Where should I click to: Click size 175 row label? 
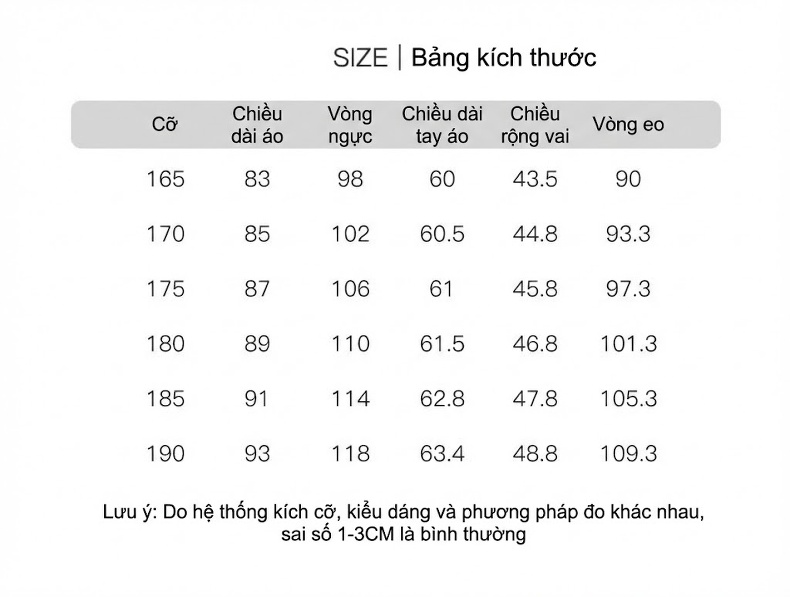click(x=165, y=289)
